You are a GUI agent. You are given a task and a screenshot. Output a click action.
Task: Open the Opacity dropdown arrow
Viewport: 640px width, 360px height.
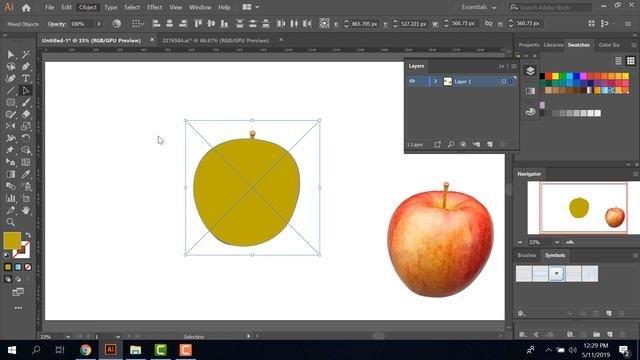(x=99, y=24)
